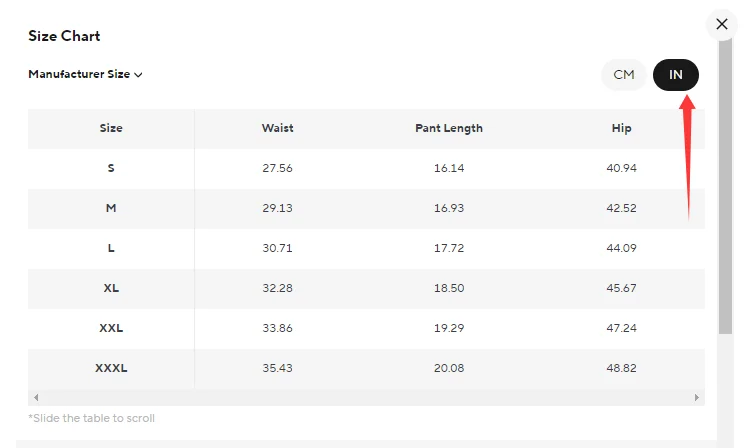Image resolution: width=749 pixels, height=448 pixels.
Task: Click the horizontal table scrollbar track
Action: (x=366, y=397)
